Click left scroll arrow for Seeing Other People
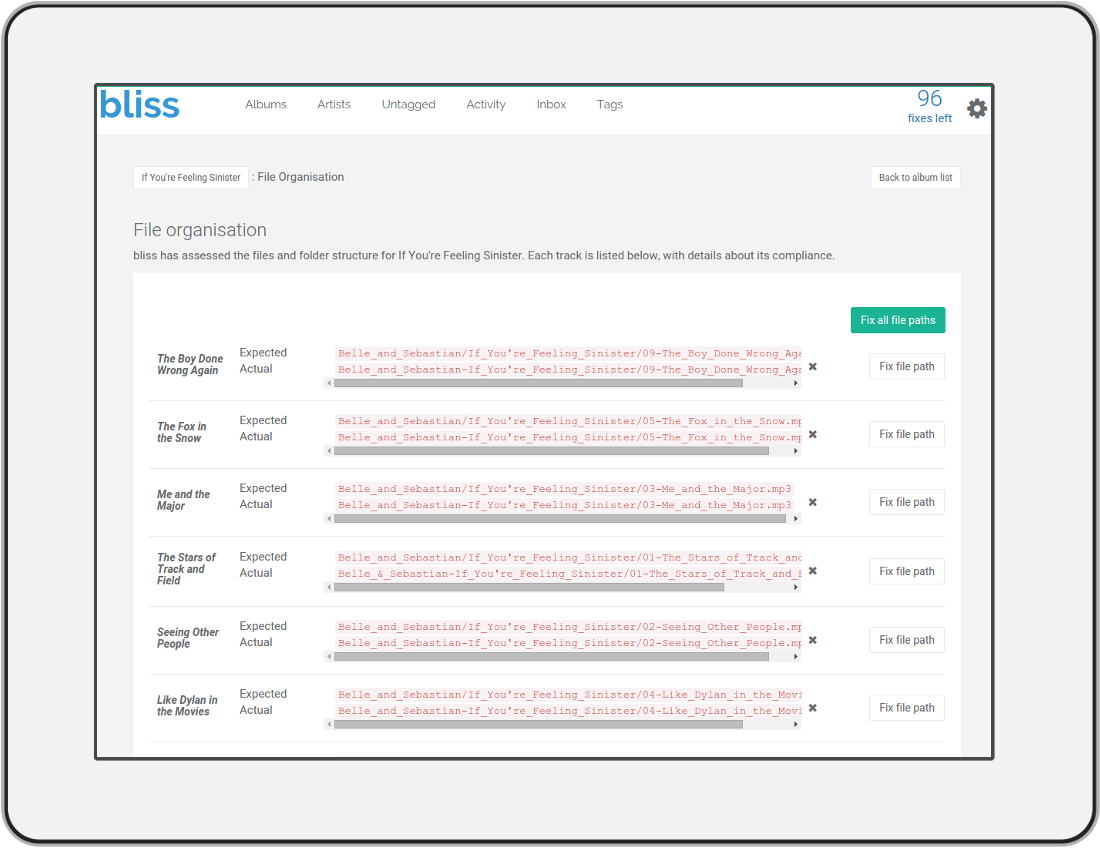 329,657
